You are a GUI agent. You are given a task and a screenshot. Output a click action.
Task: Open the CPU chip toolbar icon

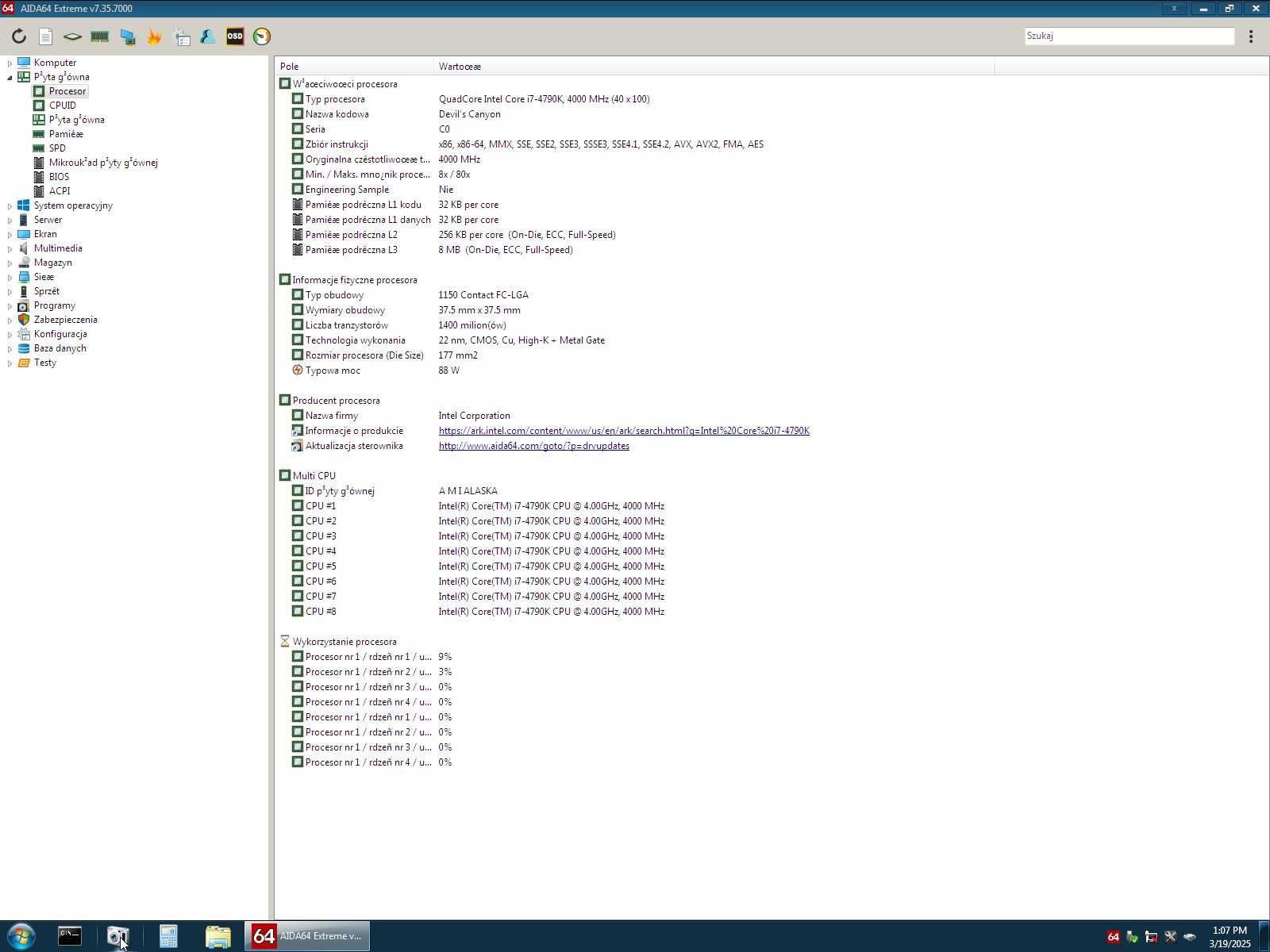(x=72, y=36)
